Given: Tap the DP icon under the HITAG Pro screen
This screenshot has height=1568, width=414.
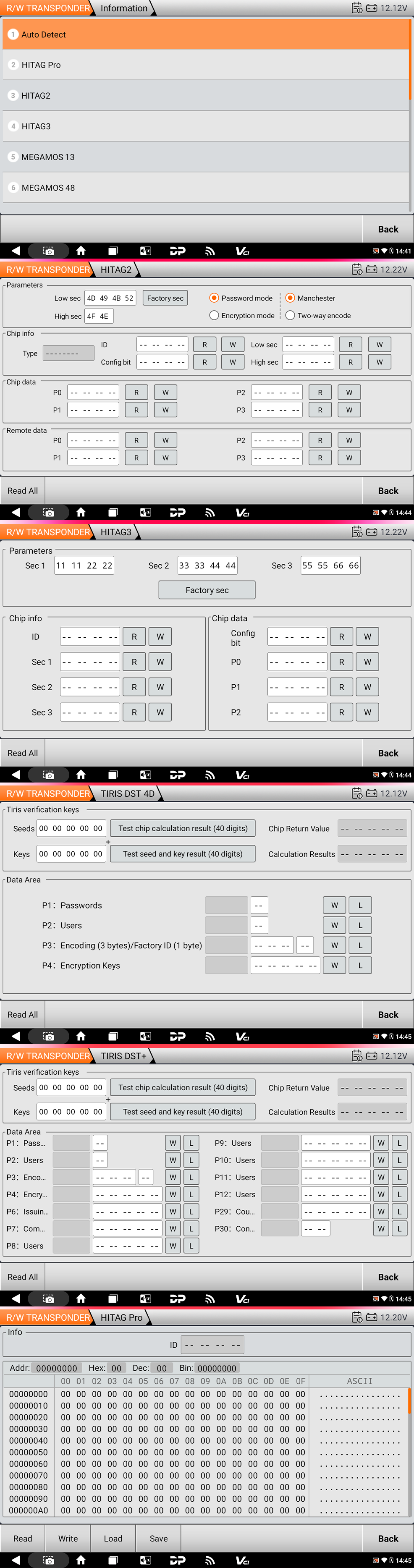Looking at the screenshot, I should pyautogui.click(x=177, y=1560).
